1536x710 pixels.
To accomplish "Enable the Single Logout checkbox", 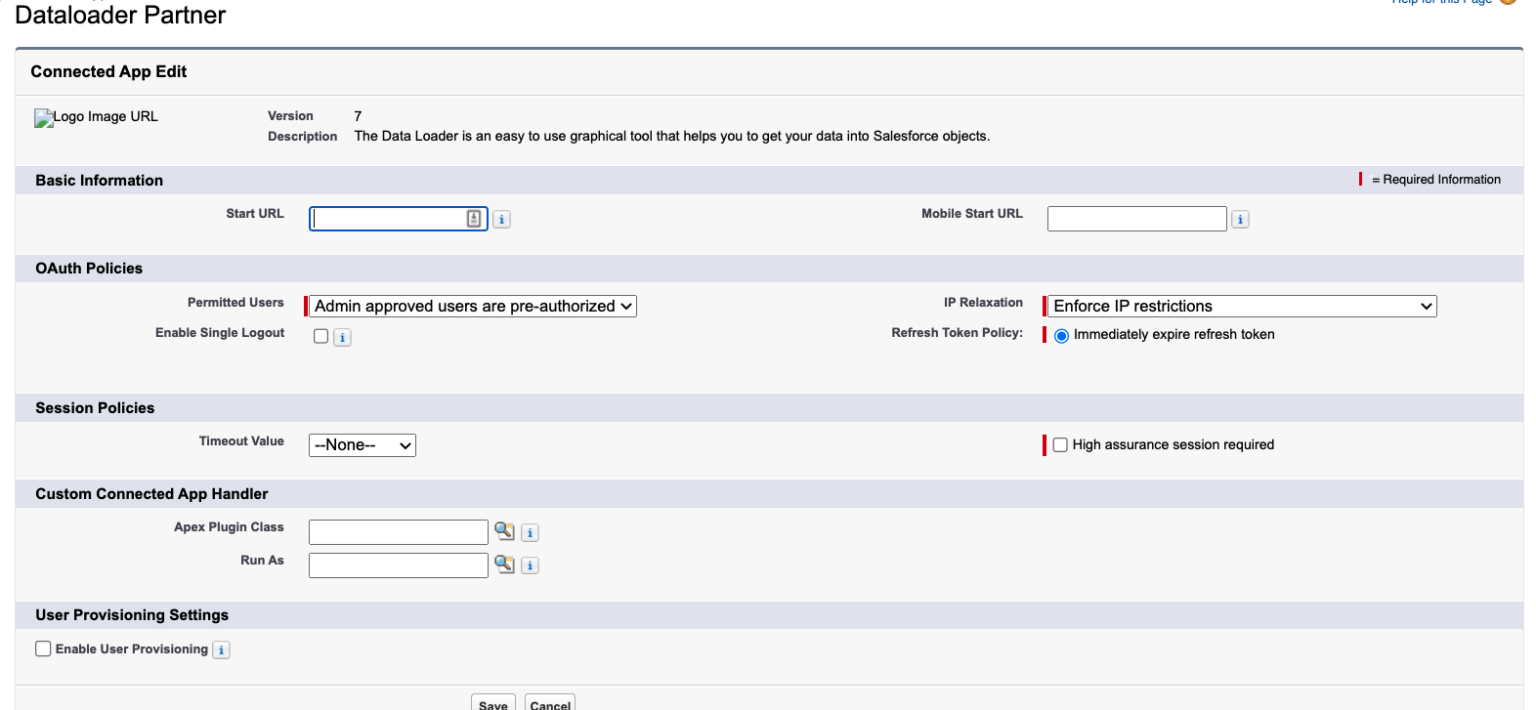I will pos(321,337).
